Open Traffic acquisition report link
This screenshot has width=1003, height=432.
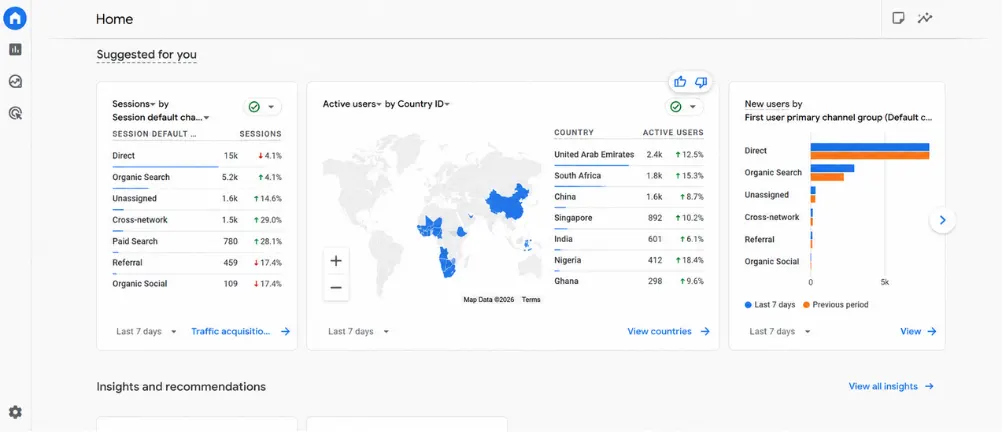[241, 332]
